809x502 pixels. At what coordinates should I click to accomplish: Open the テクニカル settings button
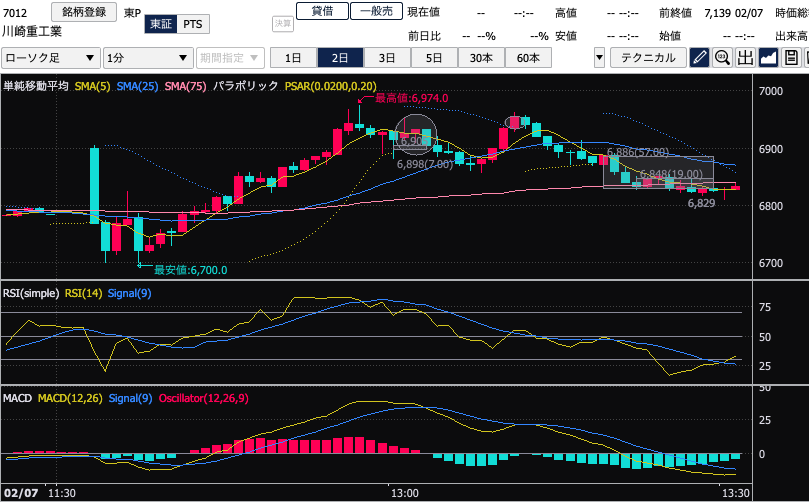pos(648,58)
